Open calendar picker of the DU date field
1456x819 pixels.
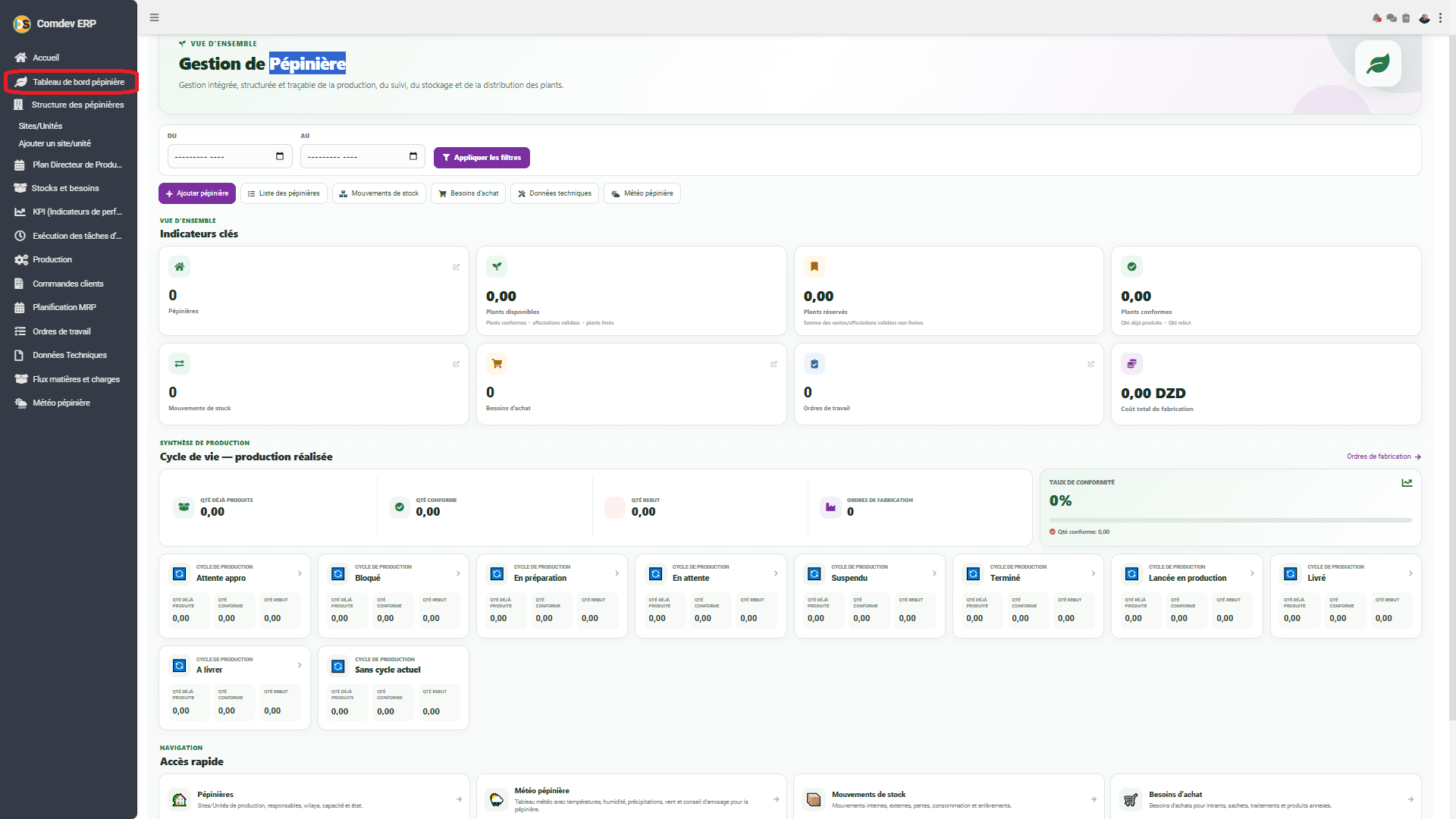tap(280, 156)
